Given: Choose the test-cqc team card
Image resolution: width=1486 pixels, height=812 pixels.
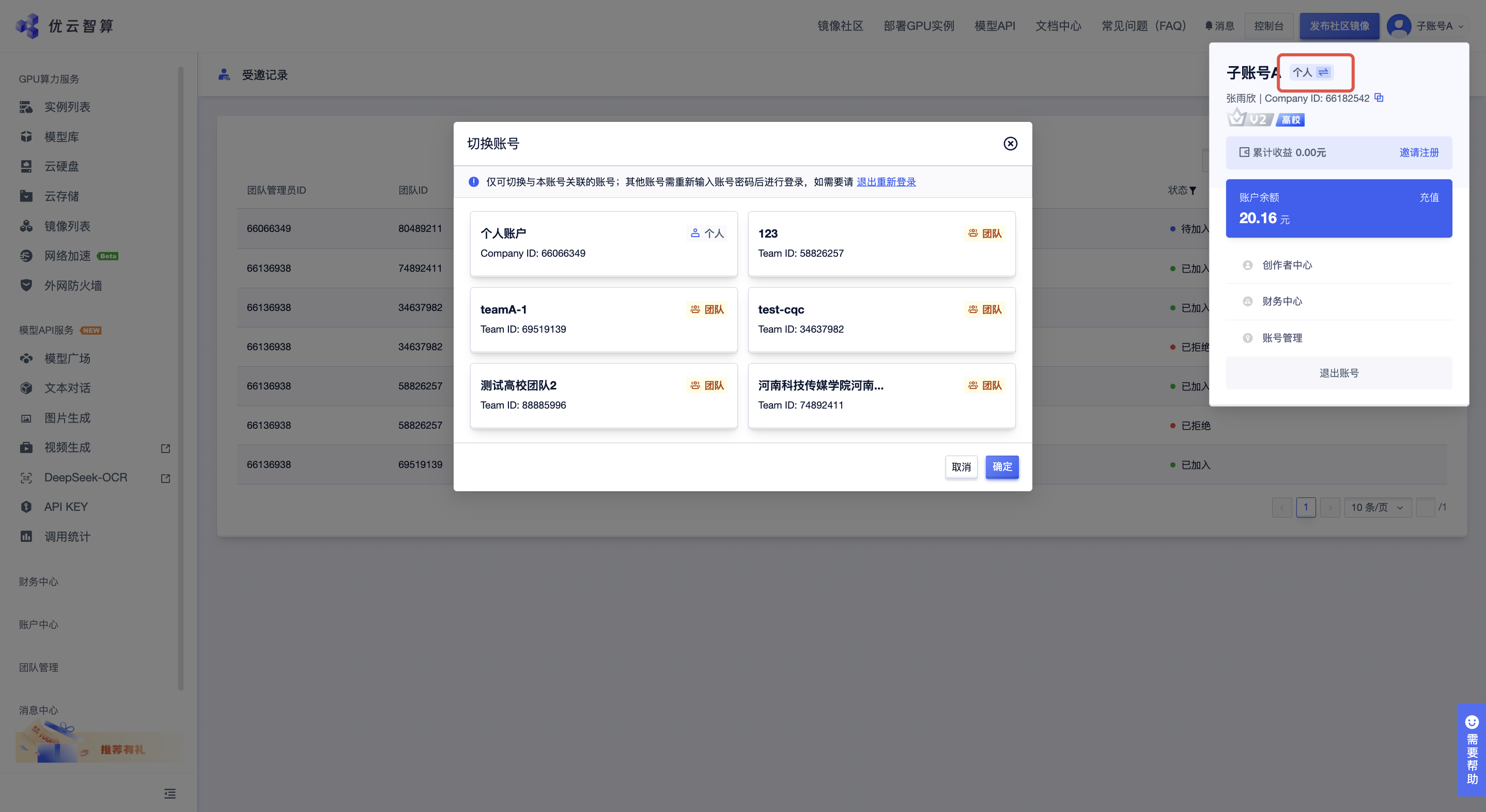Looking at the screenshot, I should pyautogui.click(x=881, y=320).
